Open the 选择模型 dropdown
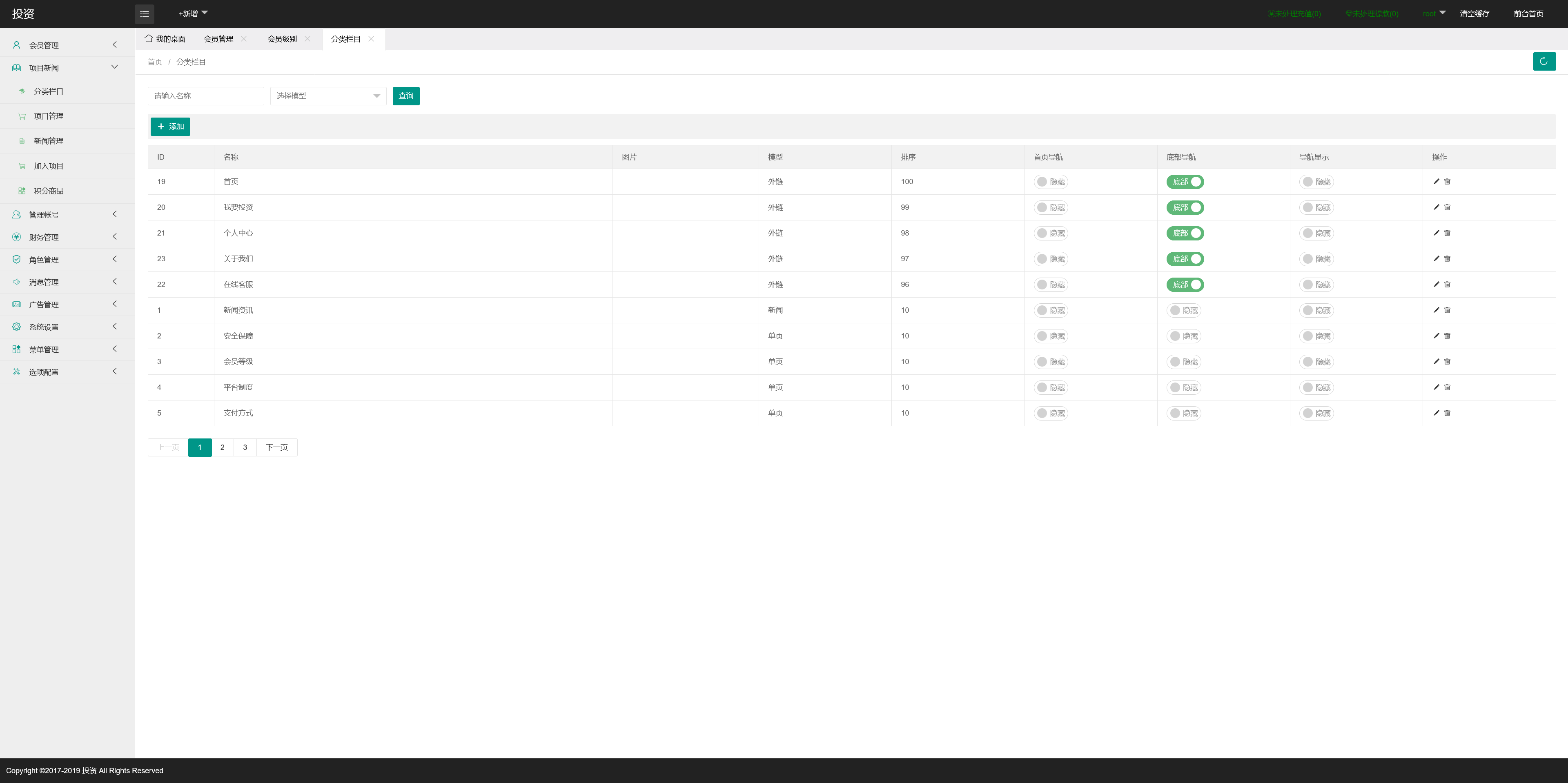This screenshot has height=783, width=1568. tap(327, 96)
